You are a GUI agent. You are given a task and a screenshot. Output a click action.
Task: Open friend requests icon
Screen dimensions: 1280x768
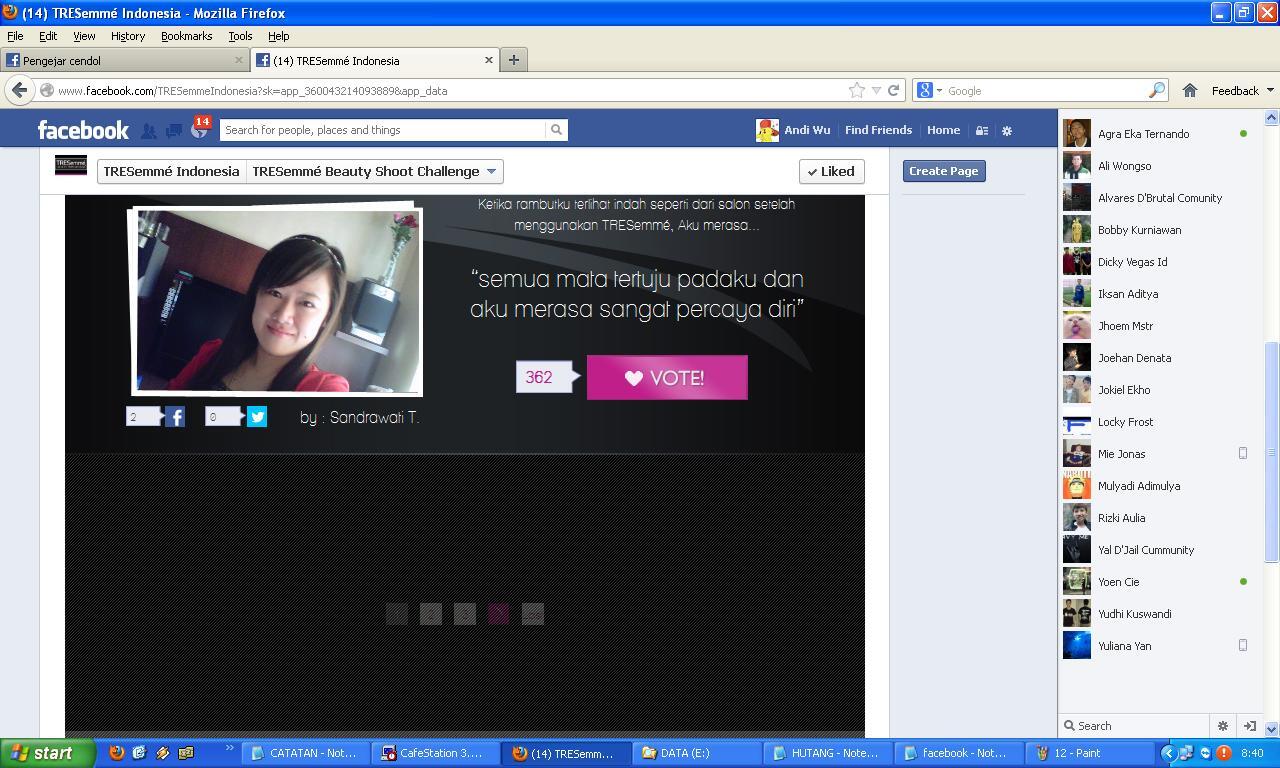click(148, 130)
